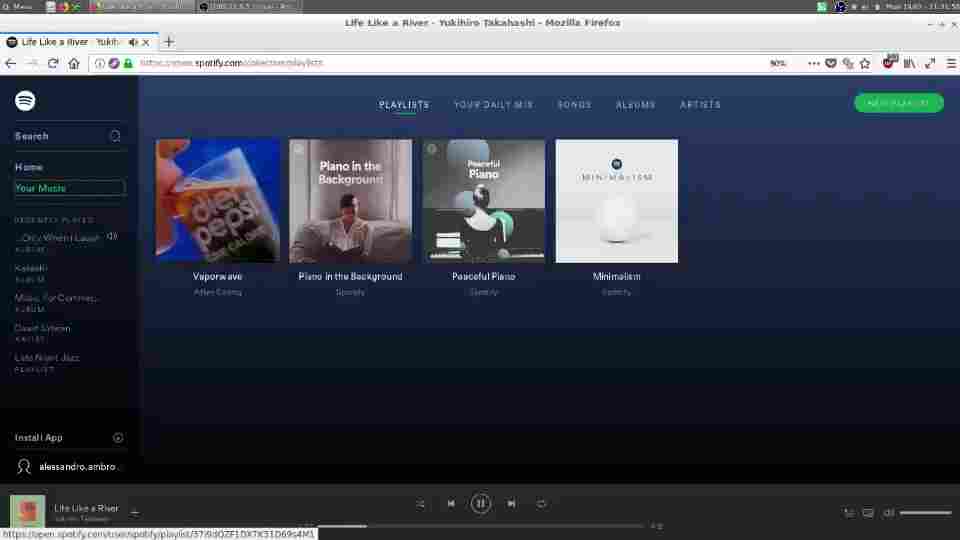This screenshot has width=960, height=540.
Task: Open the Minimalism playlist cover
Action: tap(617, 201)
